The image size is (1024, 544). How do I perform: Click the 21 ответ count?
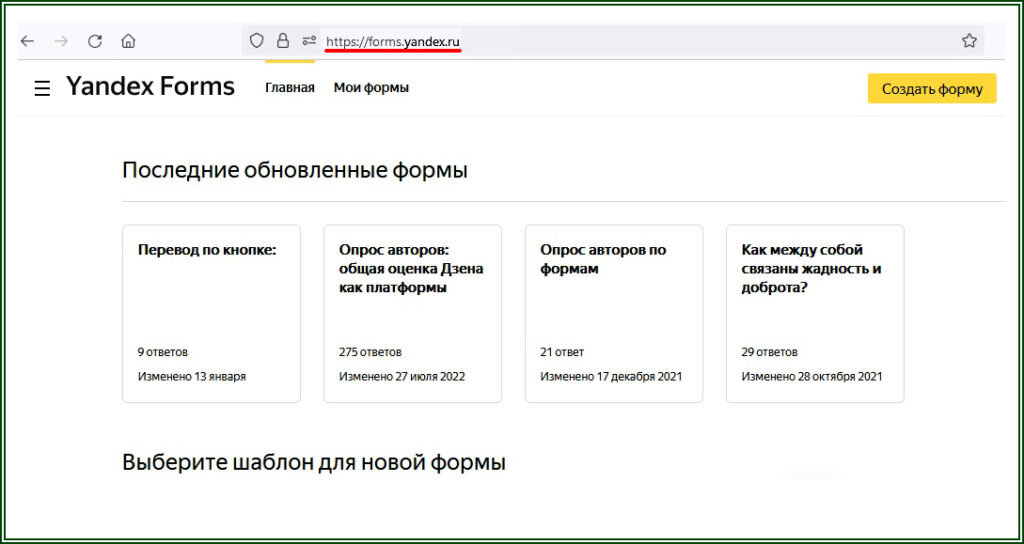[562, 353]
